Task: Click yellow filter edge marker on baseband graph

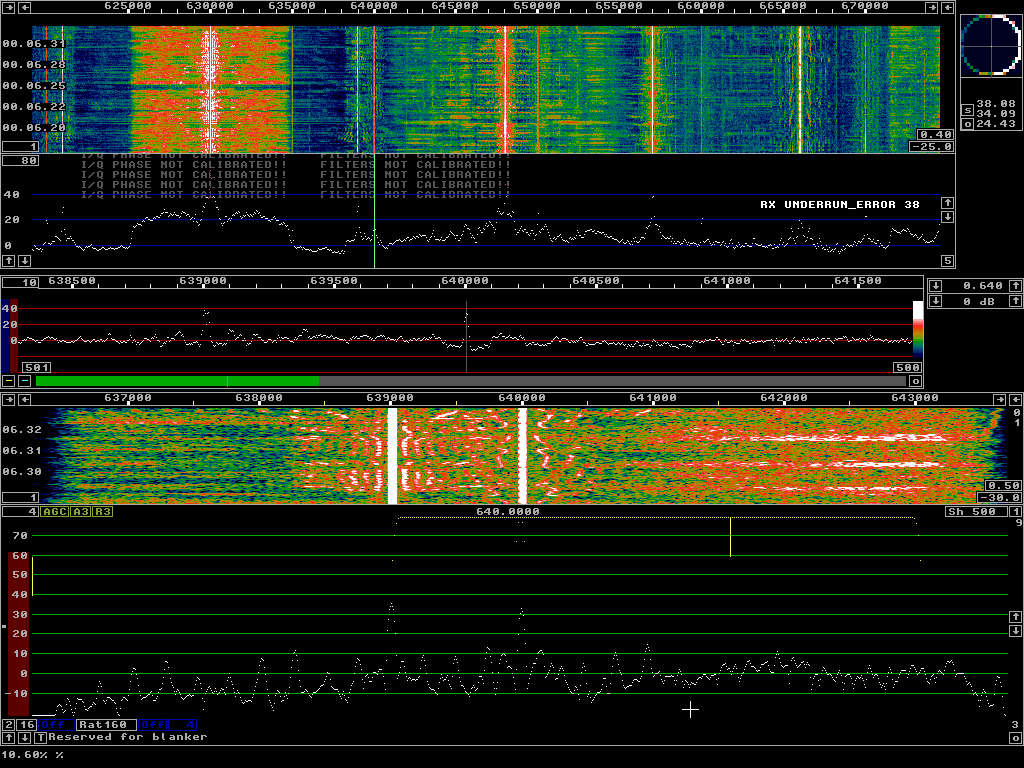Action: 730,537
